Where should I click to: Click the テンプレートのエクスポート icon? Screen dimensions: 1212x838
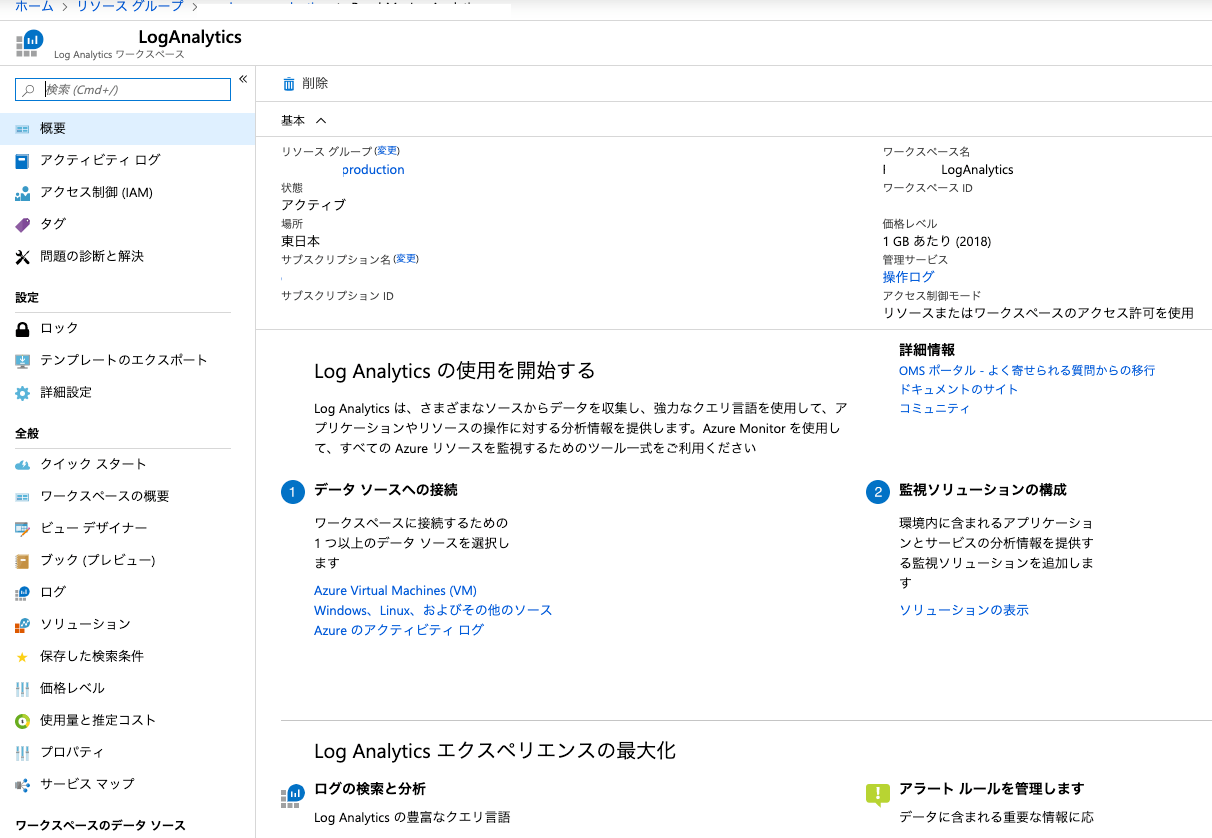pyautogui.click(x=23, y=361)
